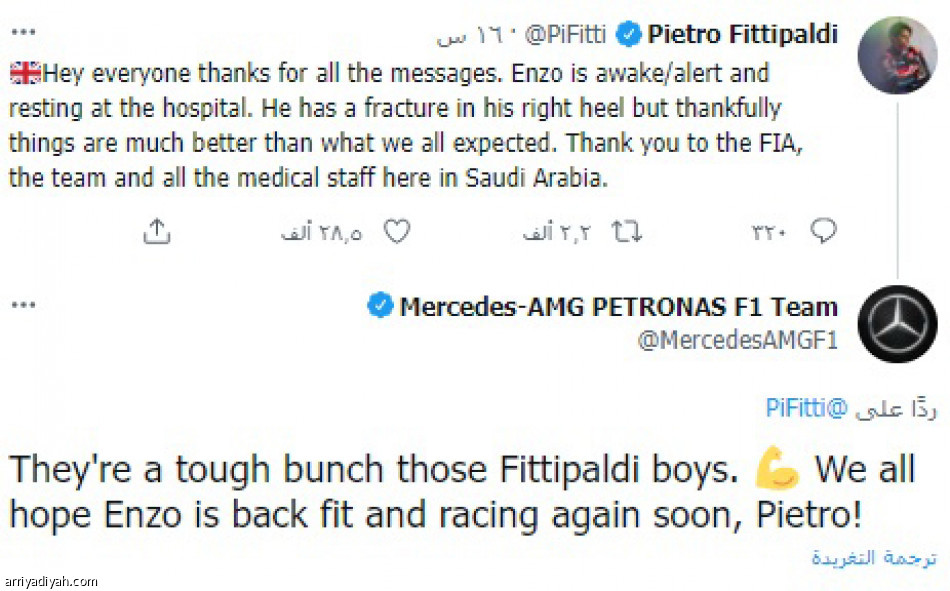Open the Mercedes logo avatar
The image size is (950, 591).
(898, 324)
